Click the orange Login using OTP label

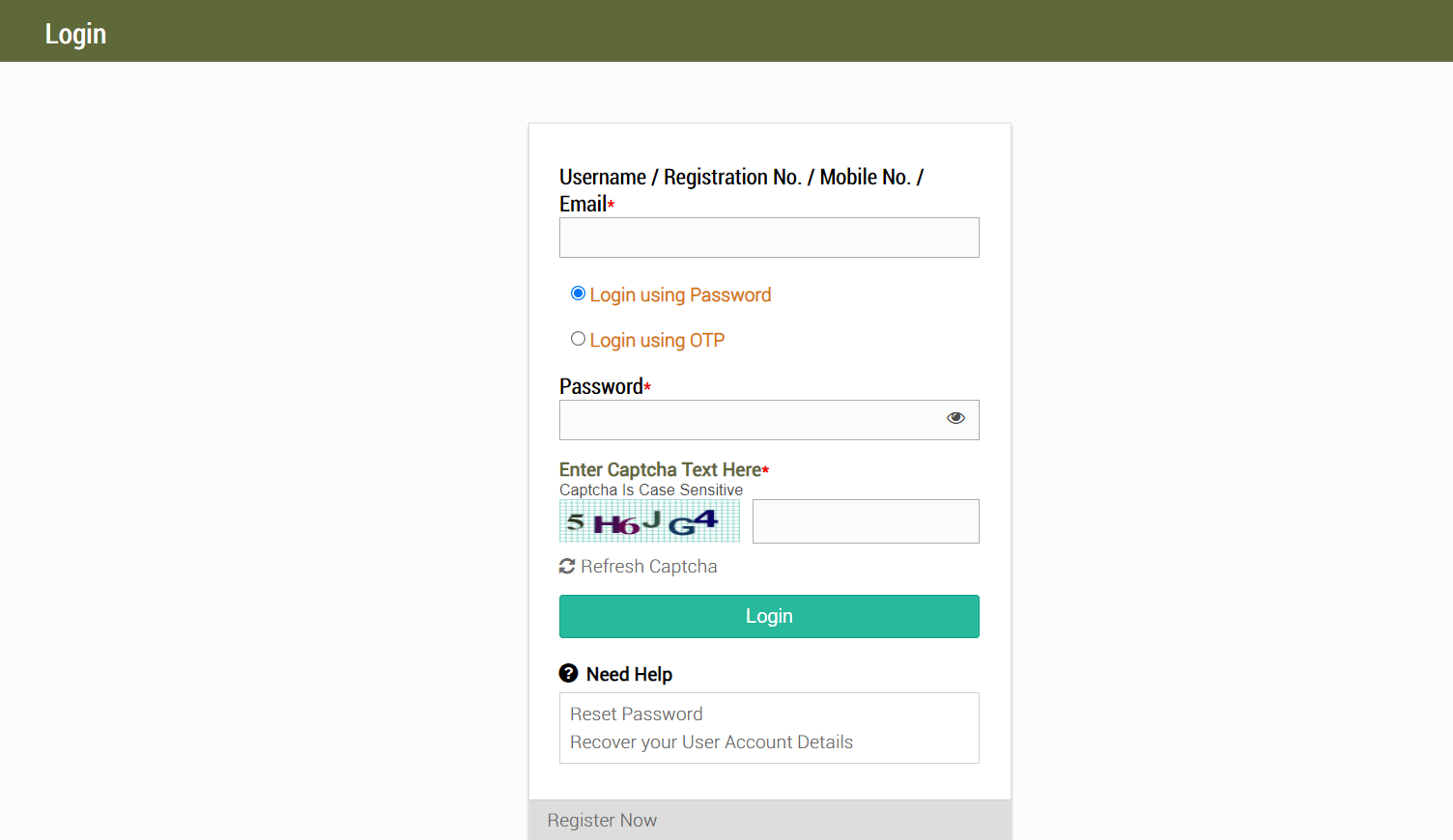657,341
